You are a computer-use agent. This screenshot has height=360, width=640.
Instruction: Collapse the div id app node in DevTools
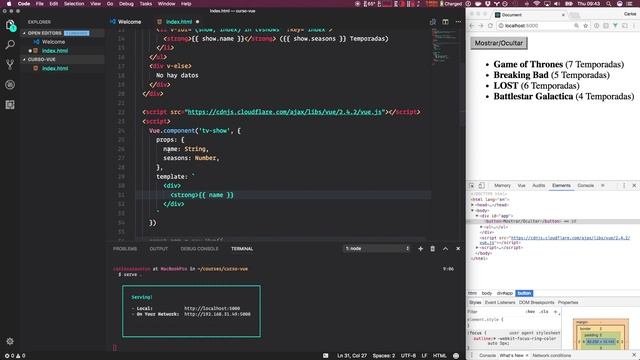477,216
